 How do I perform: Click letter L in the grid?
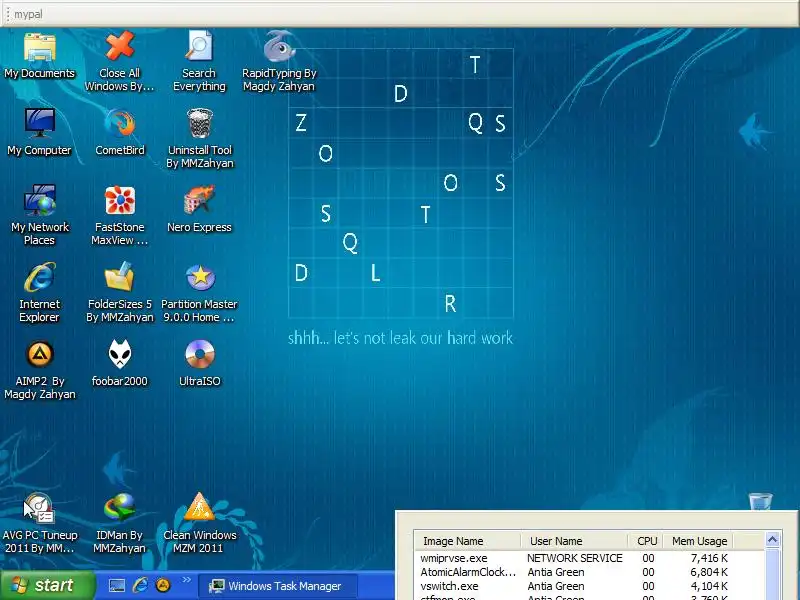[x=376, y=273]
